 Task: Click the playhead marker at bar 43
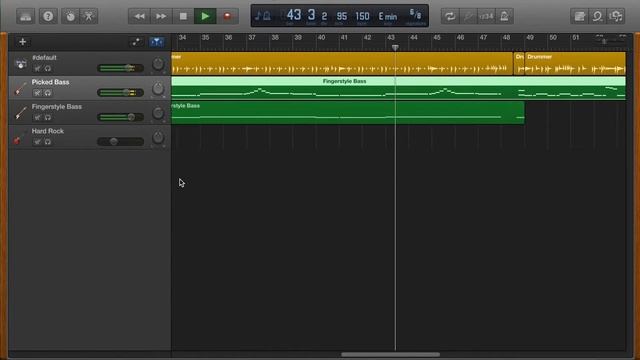tap(395, 48)
